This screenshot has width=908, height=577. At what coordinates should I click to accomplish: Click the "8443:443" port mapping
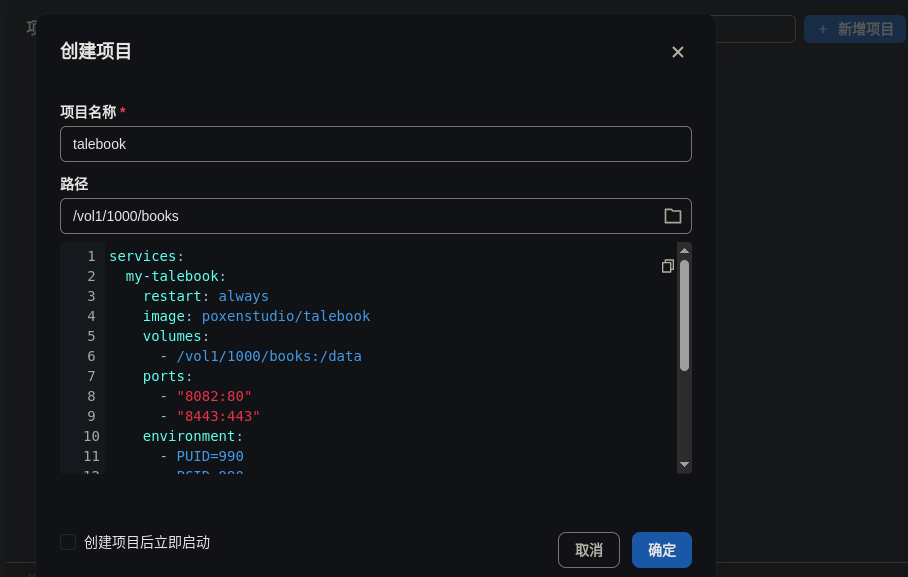(218, 417)
